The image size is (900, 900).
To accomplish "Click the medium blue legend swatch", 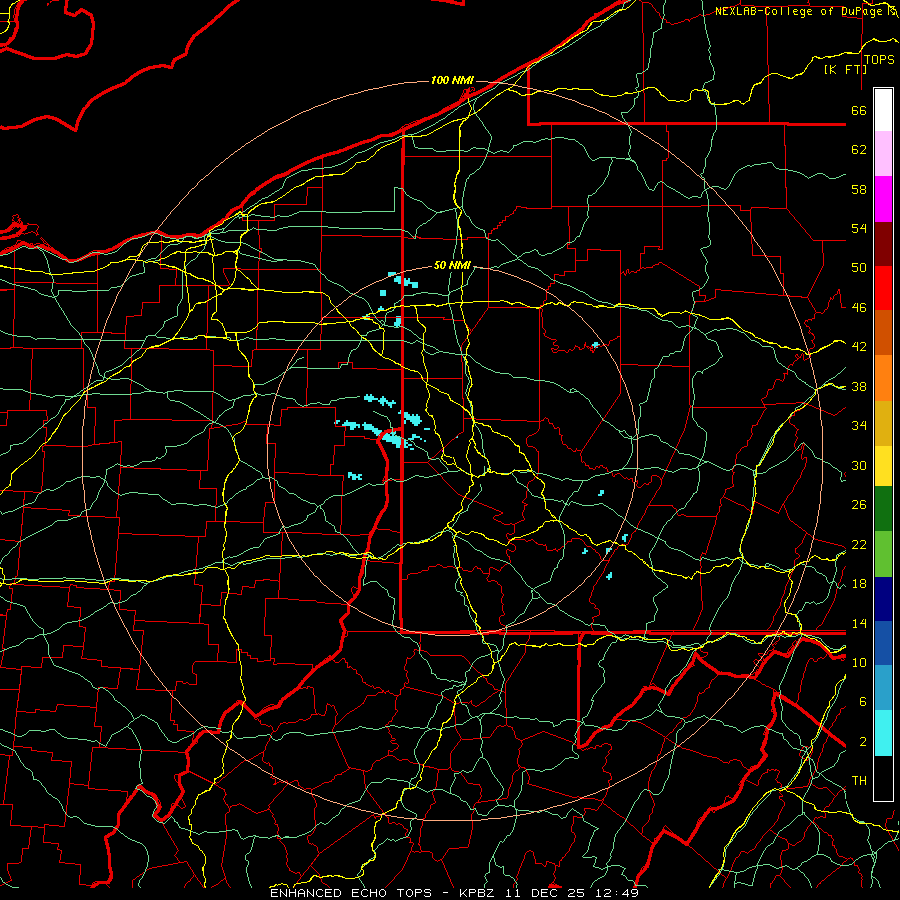I will 883,643.
